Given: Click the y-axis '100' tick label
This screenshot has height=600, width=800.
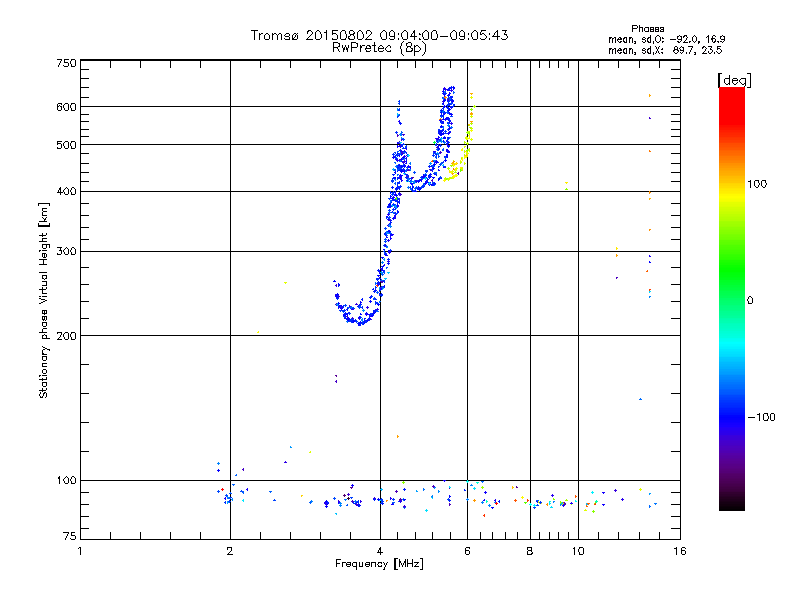Looking at the screenshot, I should tap(66, 480).
